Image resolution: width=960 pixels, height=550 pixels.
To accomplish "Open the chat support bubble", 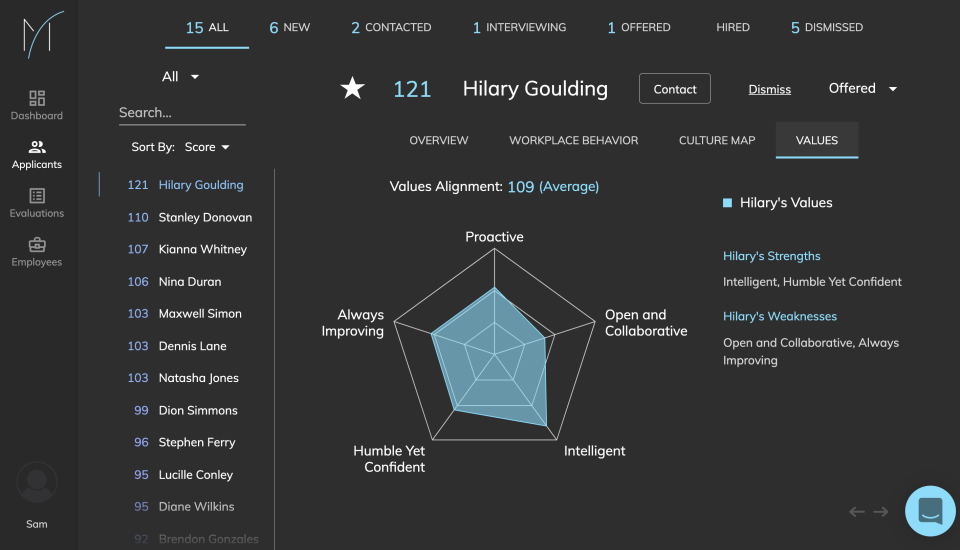I will click(930, 511).
